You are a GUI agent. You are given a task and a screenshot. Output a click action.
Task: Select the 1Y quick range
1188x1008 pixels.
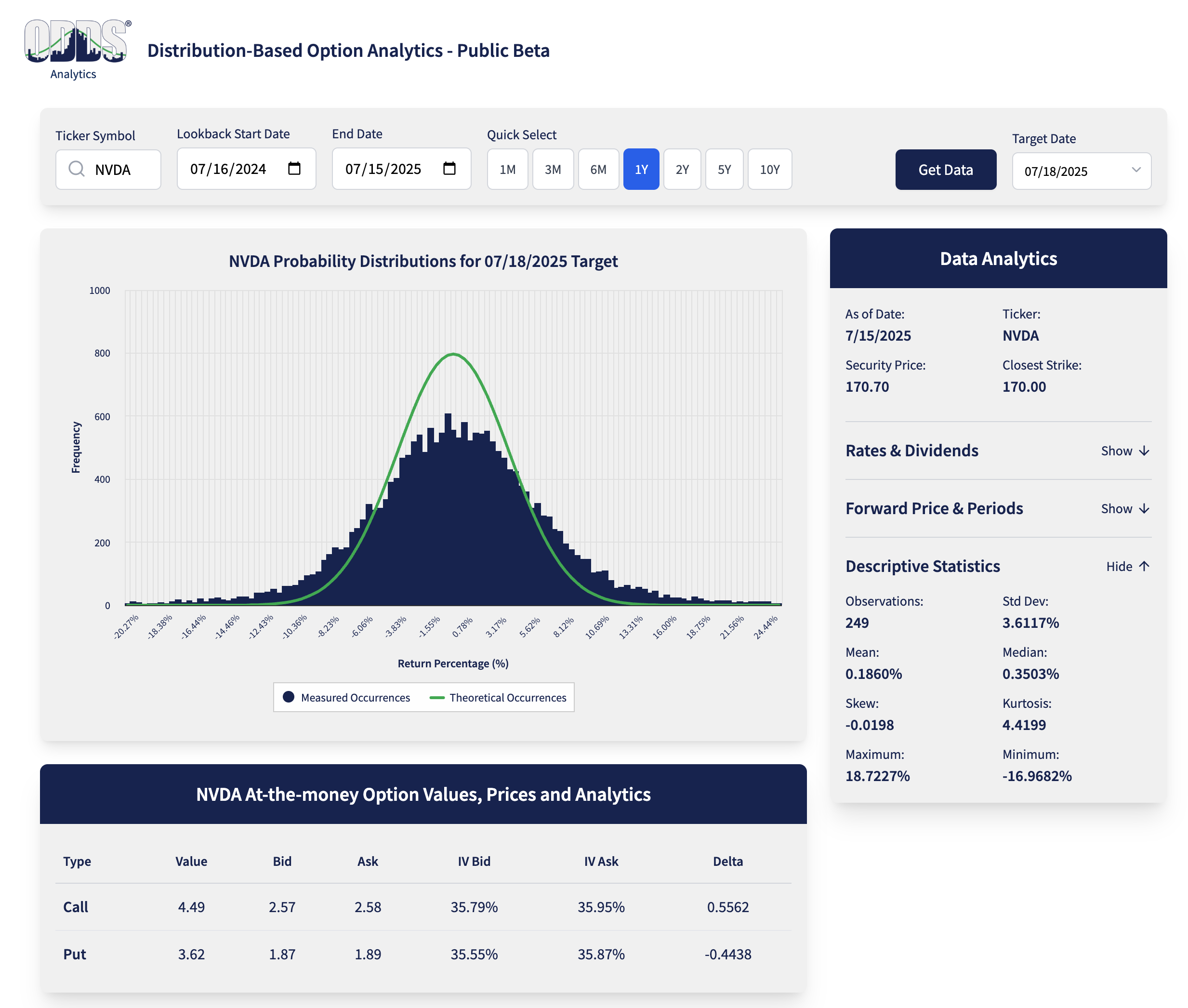pos(641,169)
